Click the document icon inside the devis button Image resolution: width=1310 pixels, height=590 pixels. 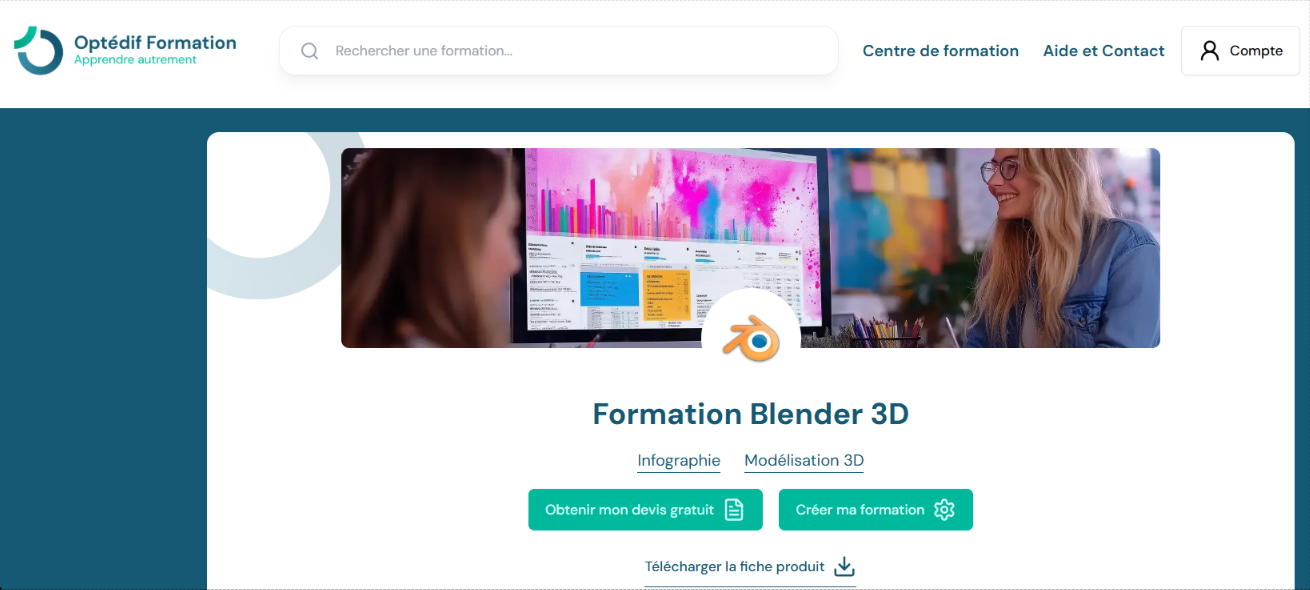coord(733,509)
